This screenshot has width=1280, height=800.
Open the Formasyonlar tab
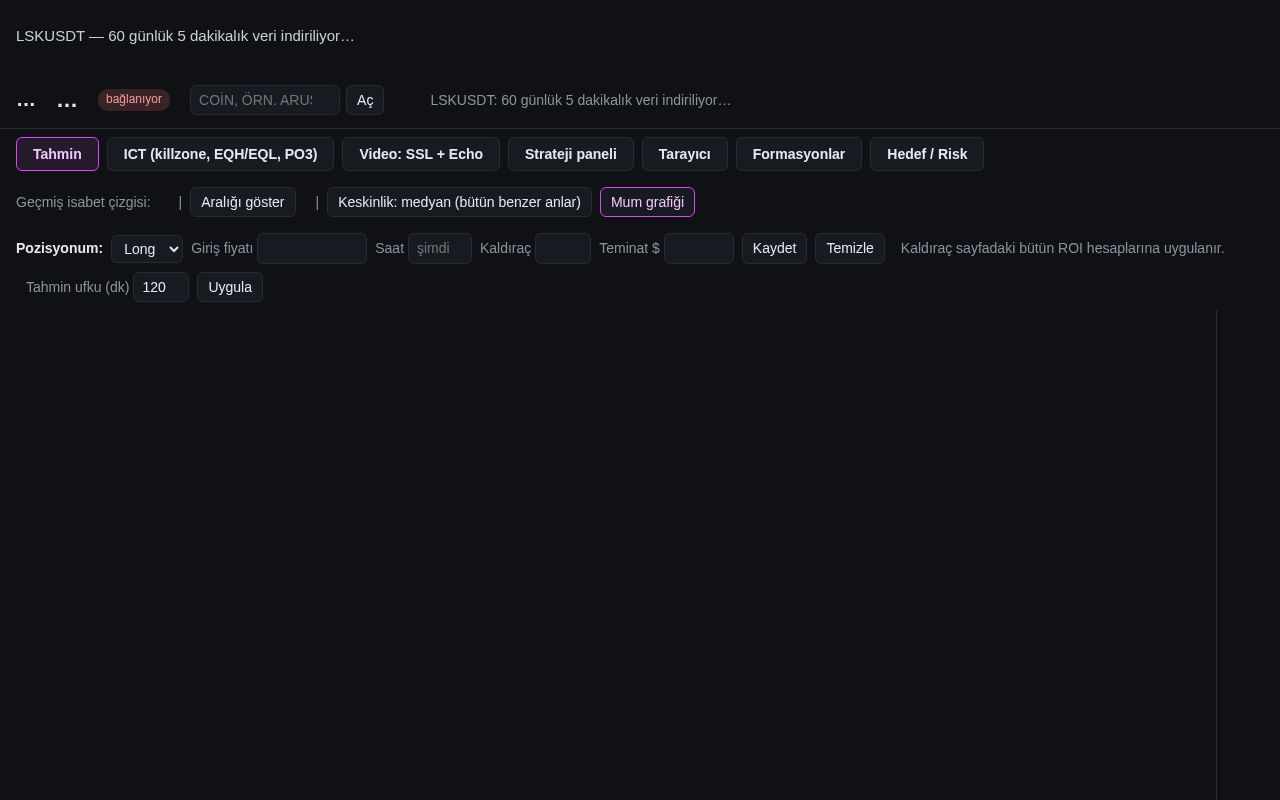click(x=799, y=154)
